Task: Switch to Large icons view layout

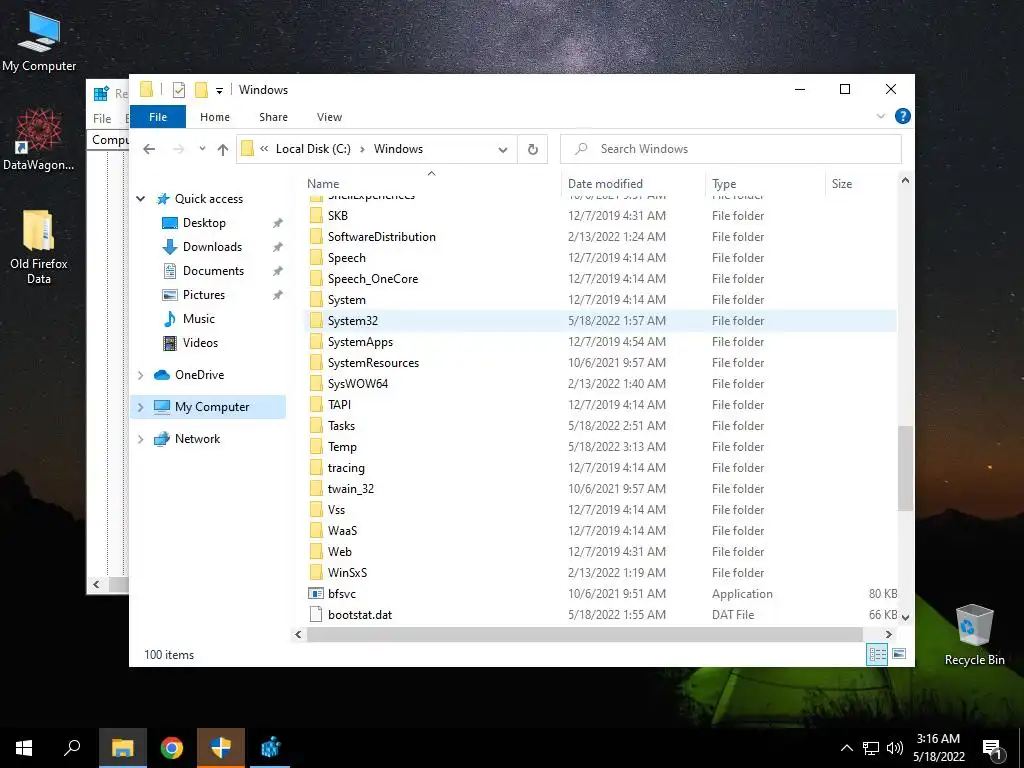Action: click(x=899, y=654)
